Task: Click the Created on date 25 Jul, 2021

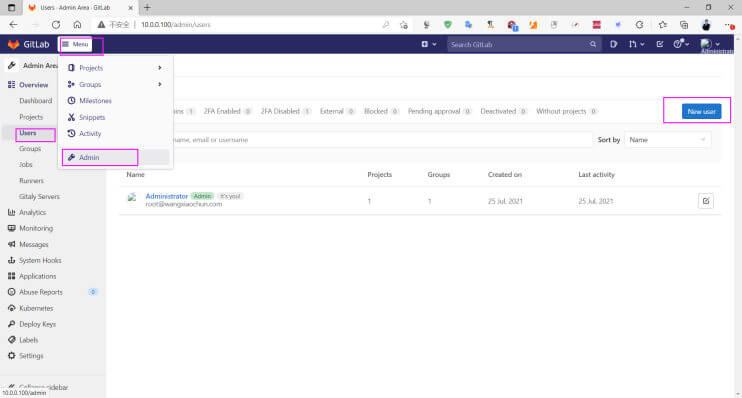Action: (505, 201)
